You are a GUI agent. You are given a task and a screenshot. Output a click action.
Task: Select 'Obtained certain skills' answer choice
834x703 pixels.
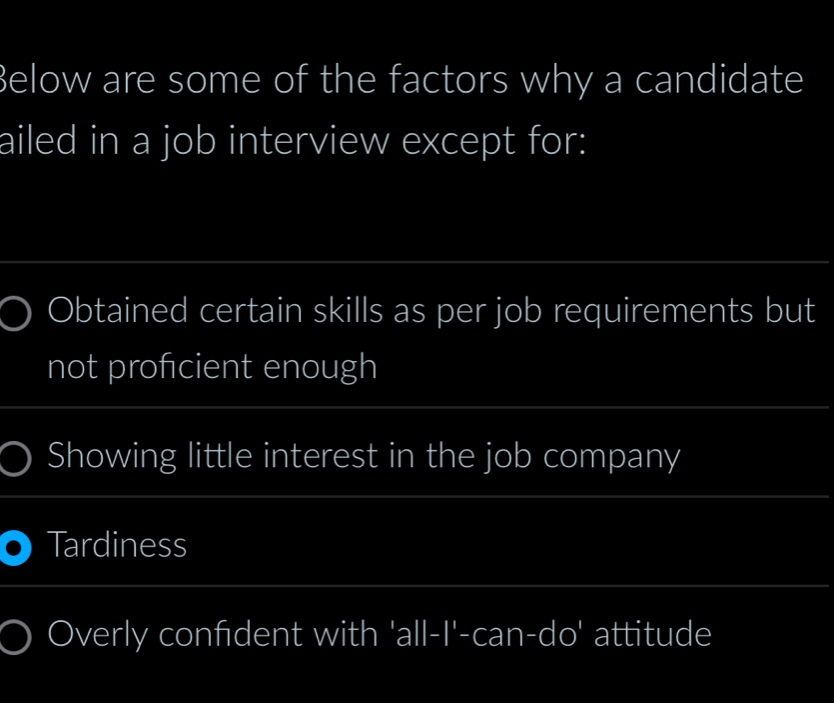point(13,314)
